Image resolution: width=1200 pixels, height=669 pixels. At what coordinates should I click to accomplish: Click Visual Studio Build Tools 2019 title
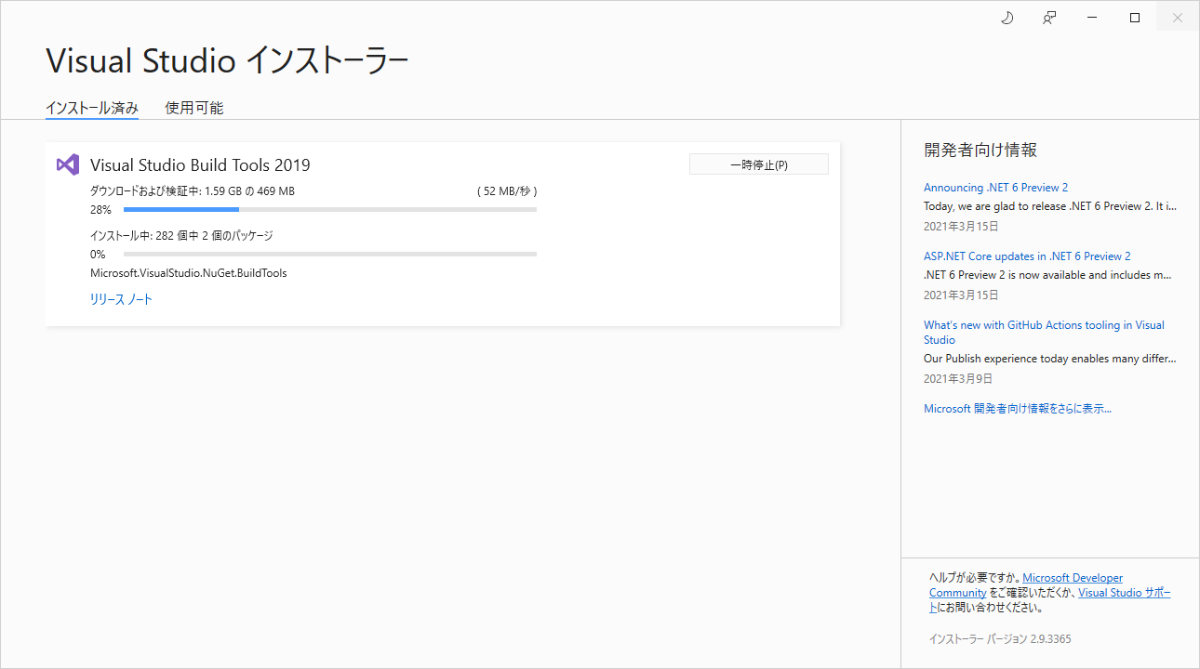coord(200,165)
